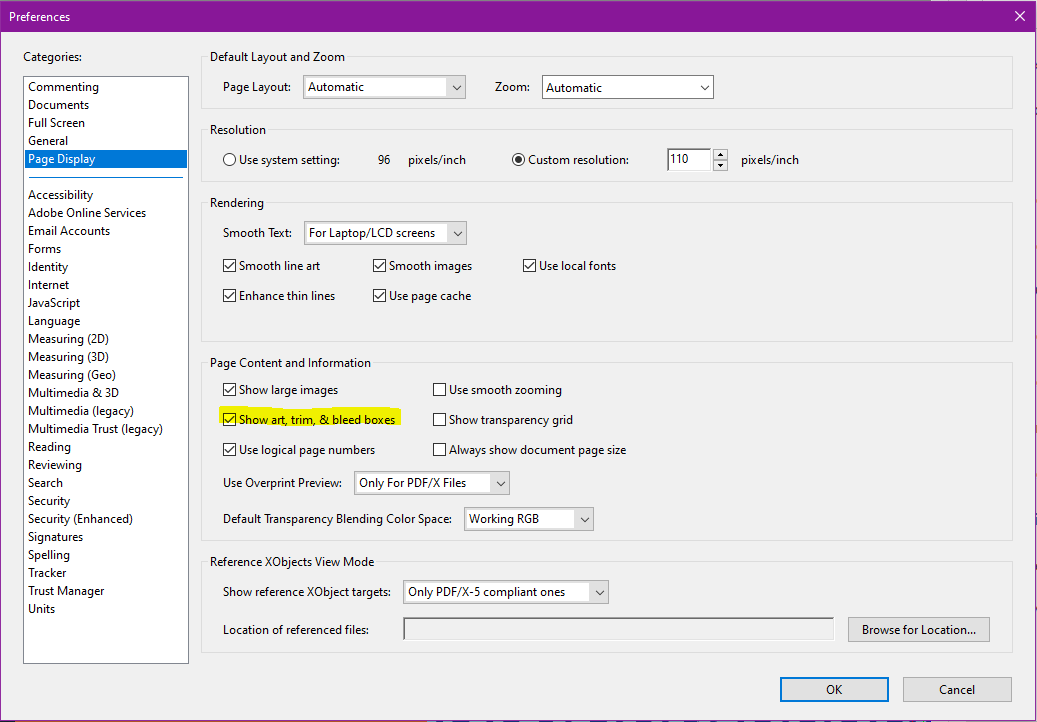Image resolution: width=1037 pixels, height=722 pixels.
Task: Open Transparency Blending Color Space dropdown
Action: 529,519
